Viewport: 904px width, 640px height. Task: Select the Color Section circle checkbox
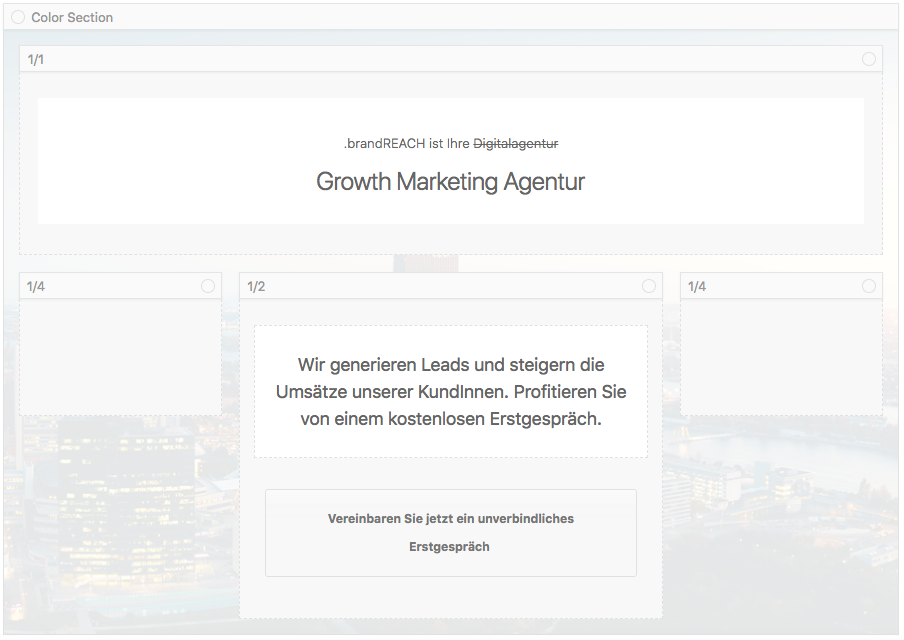[x=18, y=17]
